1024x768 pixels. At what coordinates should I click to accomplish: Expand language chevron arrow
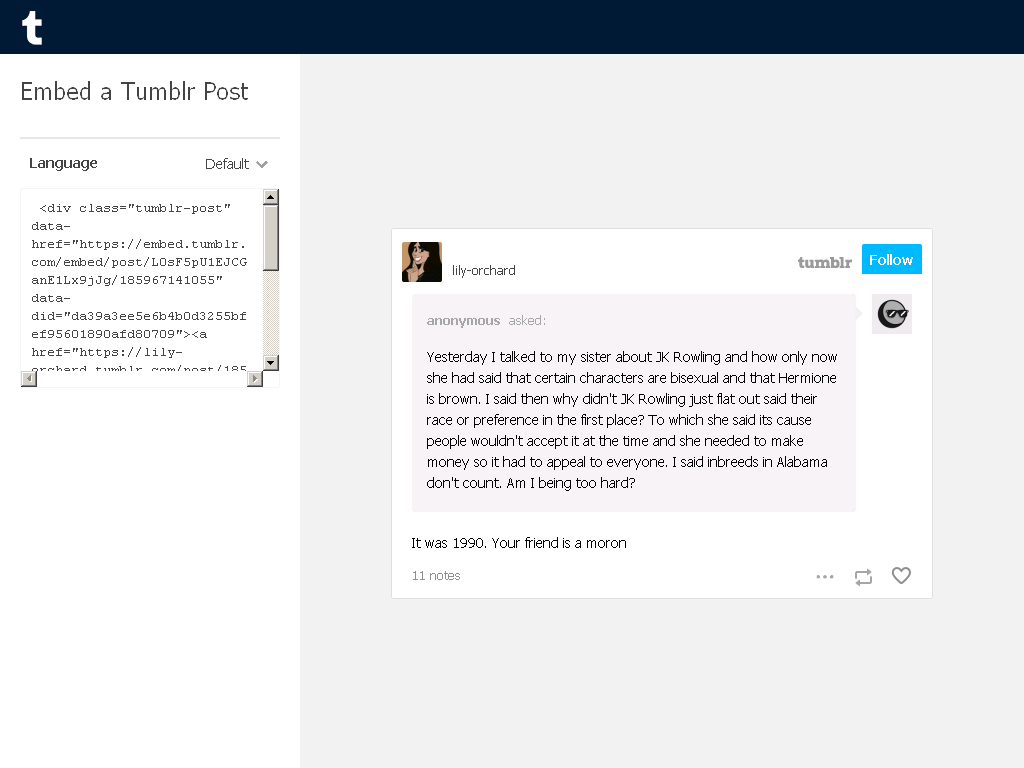pyautogui.click(x=262, y=165)
